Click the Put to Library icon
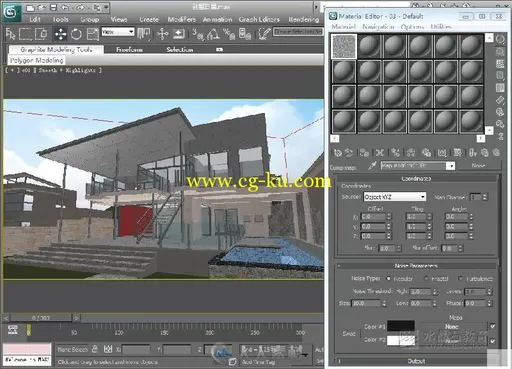 pos(426,153)
